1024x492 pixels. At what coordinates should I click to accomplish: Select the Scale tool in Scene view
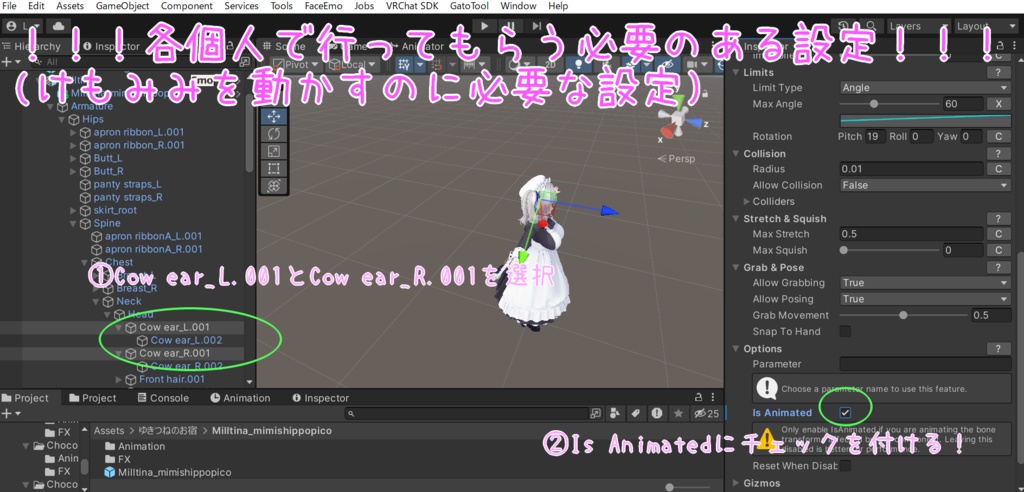(274, 151)
